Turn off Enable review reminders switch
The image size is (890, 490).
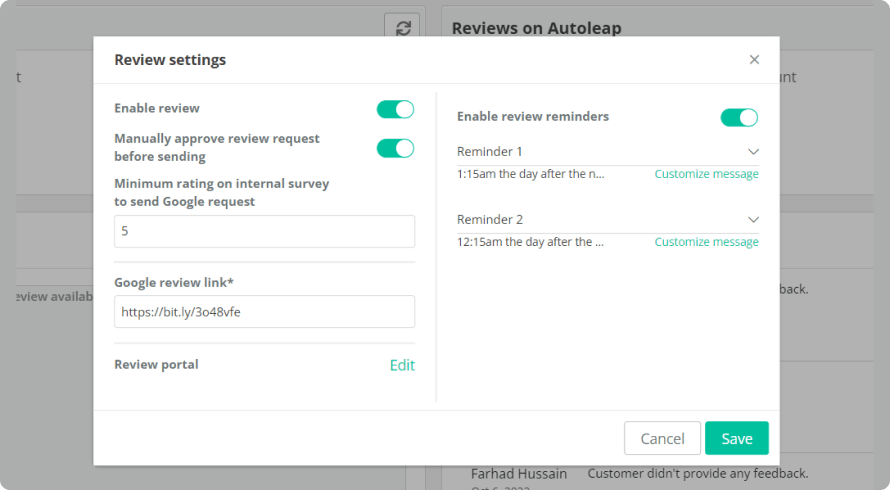(x=739, y=117)
